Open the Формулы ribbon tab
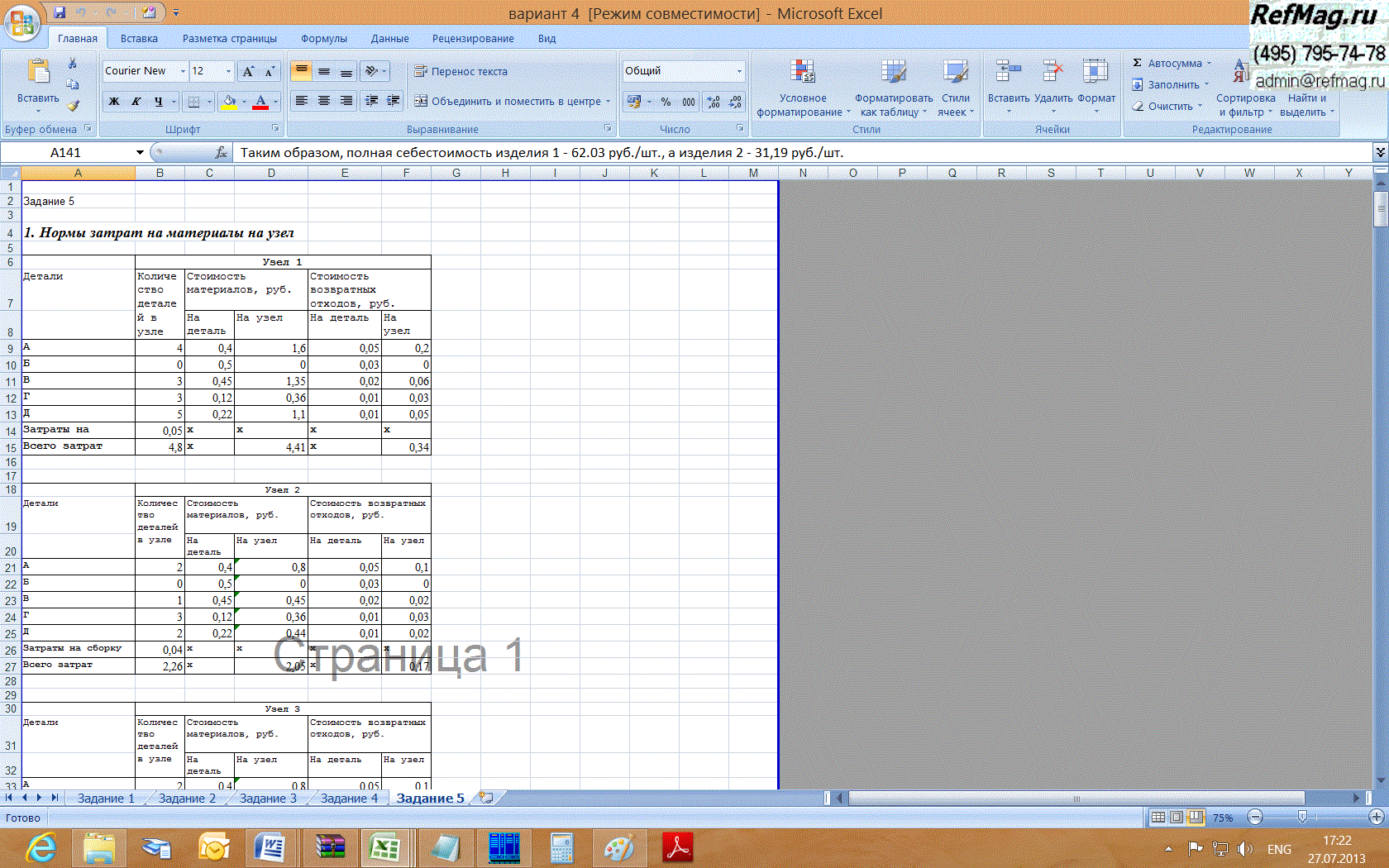This screenshot has width=1389, height=868. (x=323, y=39)
